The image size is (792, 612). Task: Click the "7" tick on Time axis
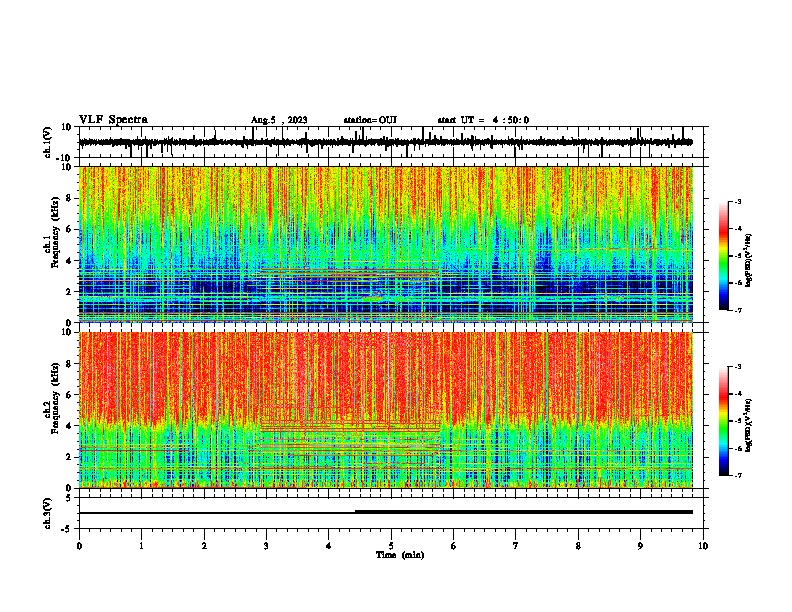pyautogui.click(x=516, y=546)
